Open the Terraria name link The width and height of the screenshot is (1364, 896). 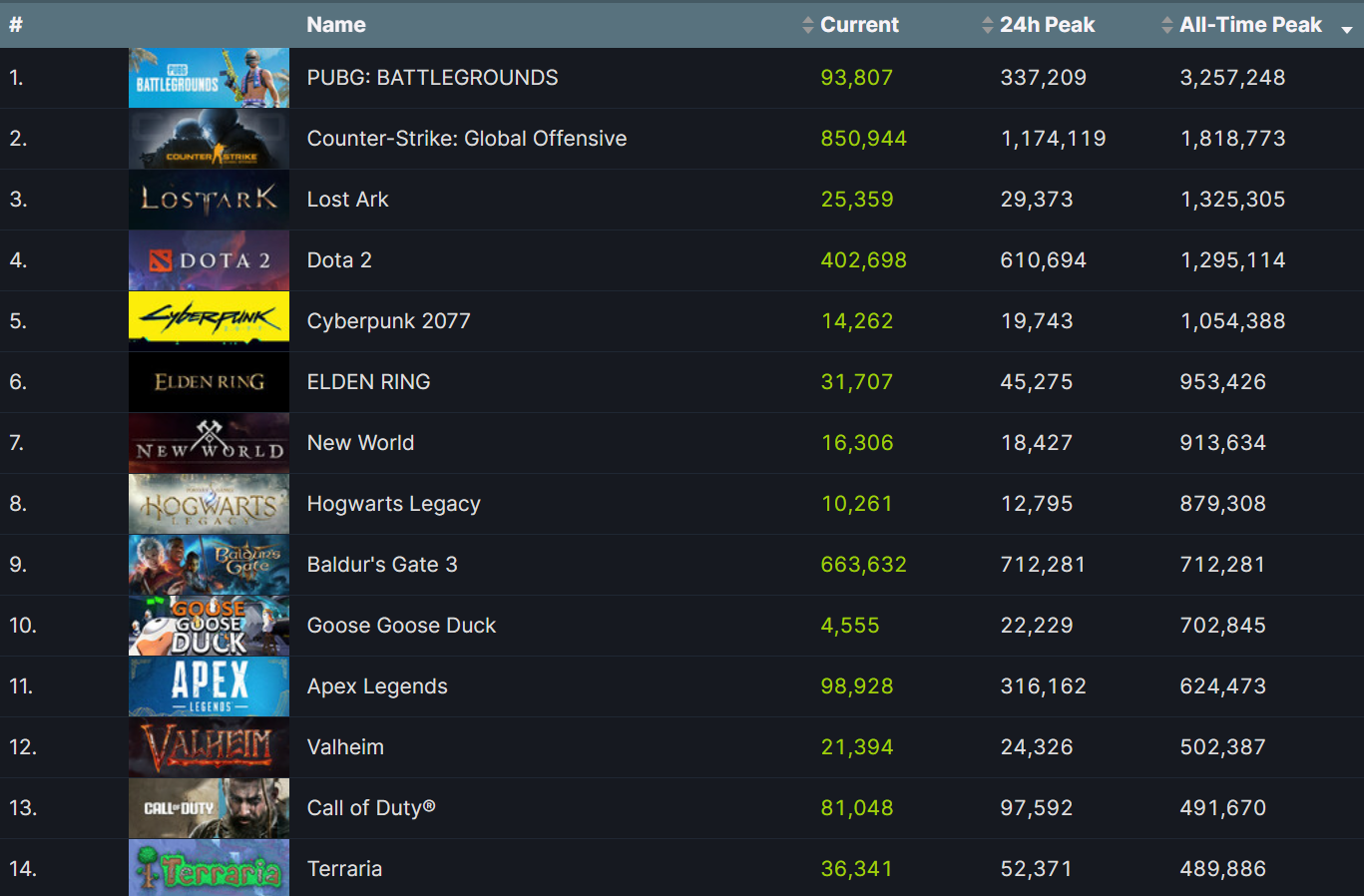pos(344,869)
